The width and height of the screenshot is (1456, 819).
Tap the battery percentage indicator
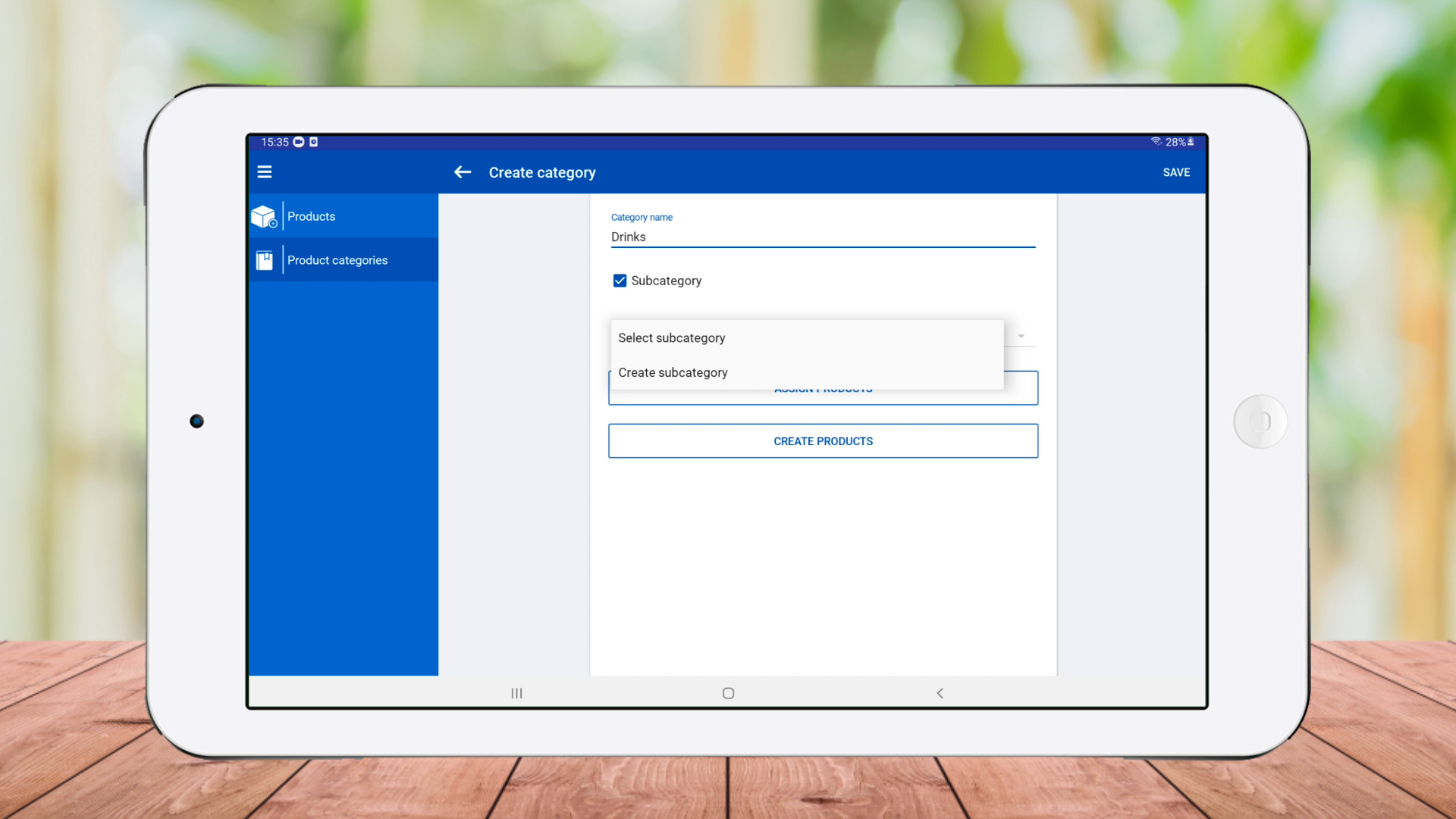point(1176,142)
